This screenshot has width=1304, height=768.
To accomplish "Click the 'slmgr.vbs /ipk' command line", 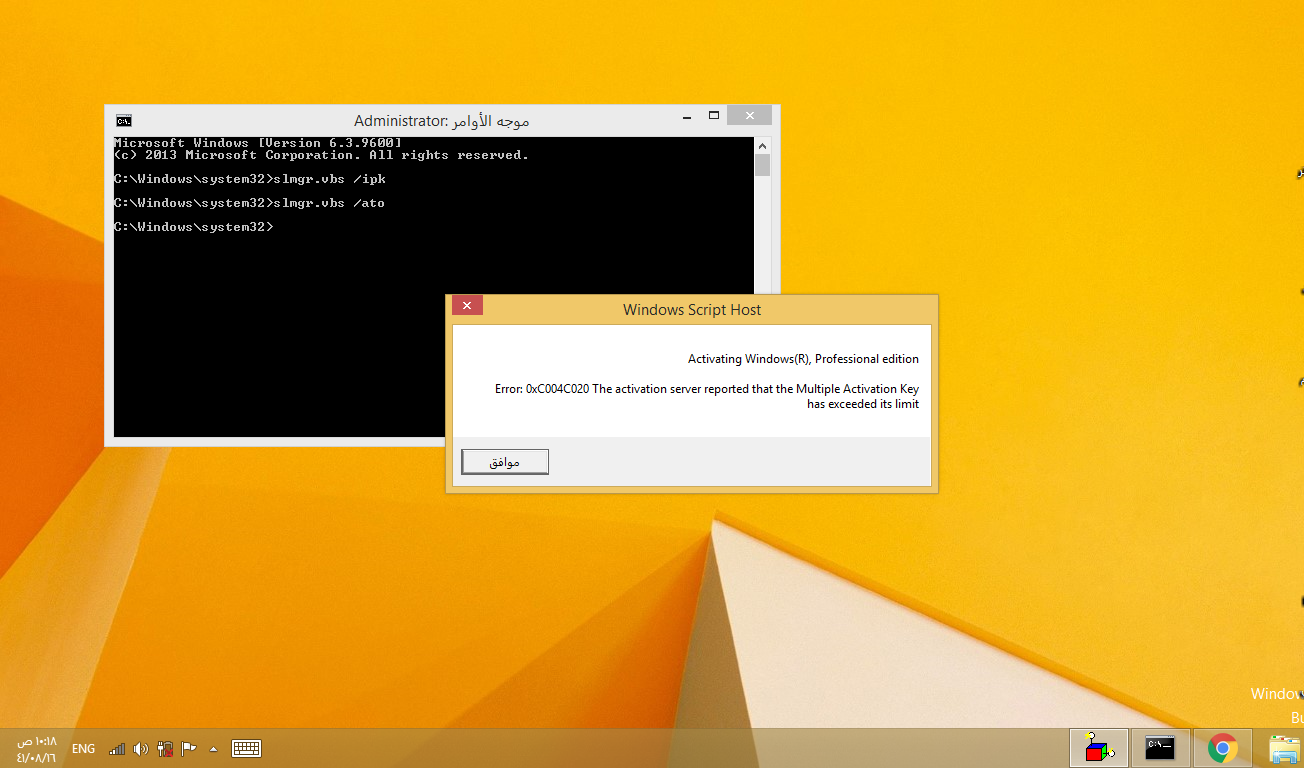I will [249, 179].
